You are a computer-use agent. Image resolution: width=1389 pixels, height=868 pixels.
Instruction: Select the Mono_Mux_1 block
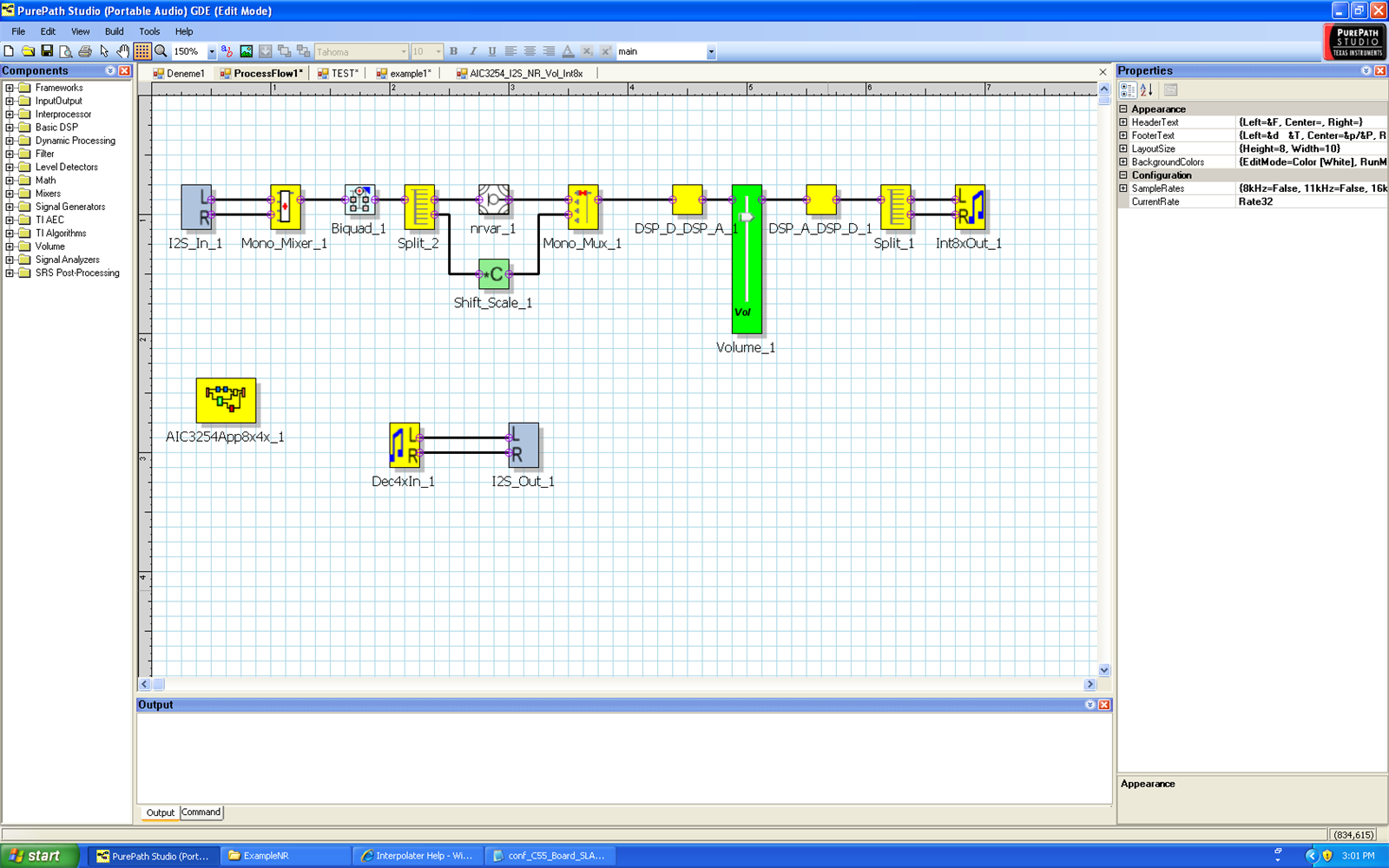tap(583, 207)
